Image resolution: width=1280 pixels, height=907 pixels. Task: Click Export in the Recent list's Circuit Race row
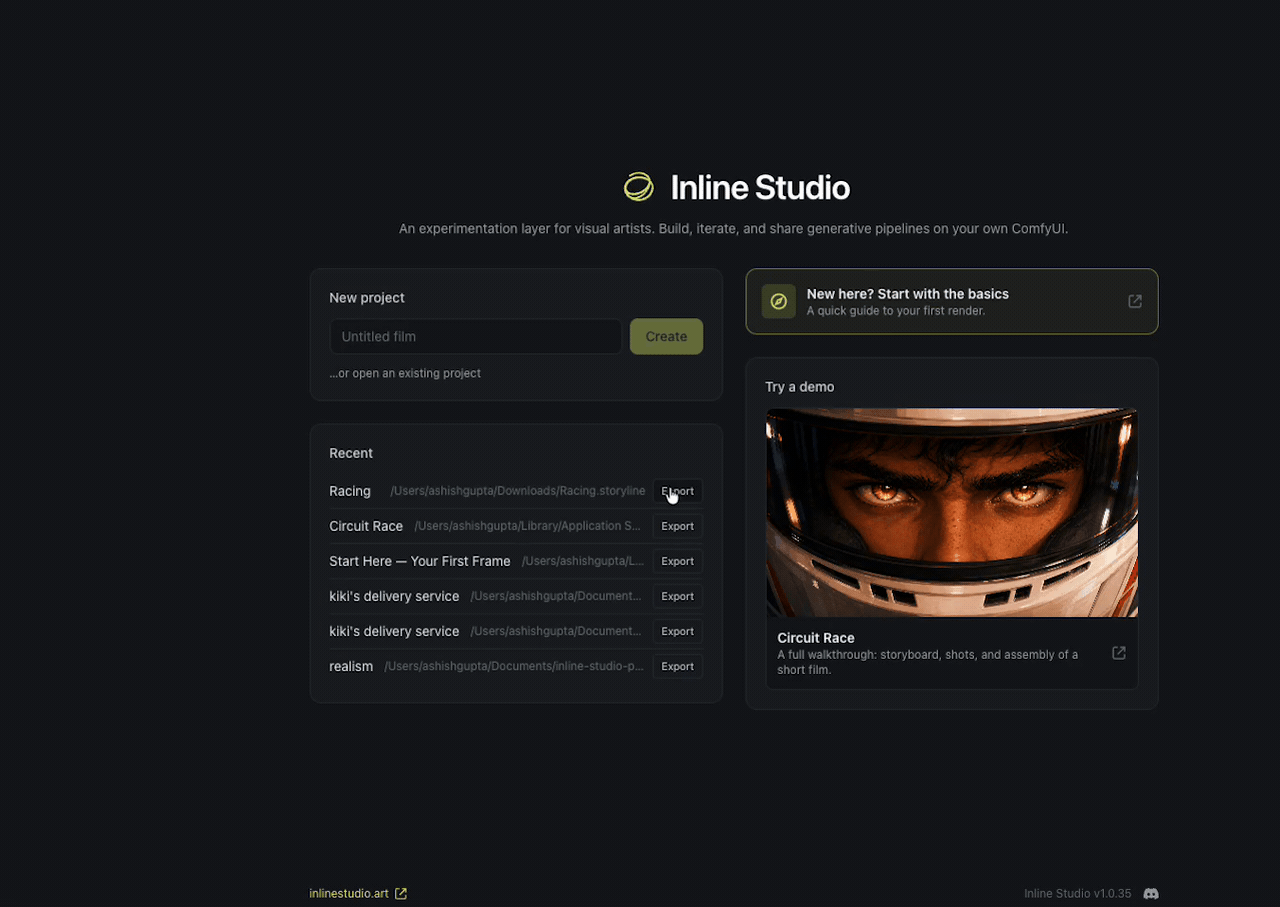tap(677, 526)
